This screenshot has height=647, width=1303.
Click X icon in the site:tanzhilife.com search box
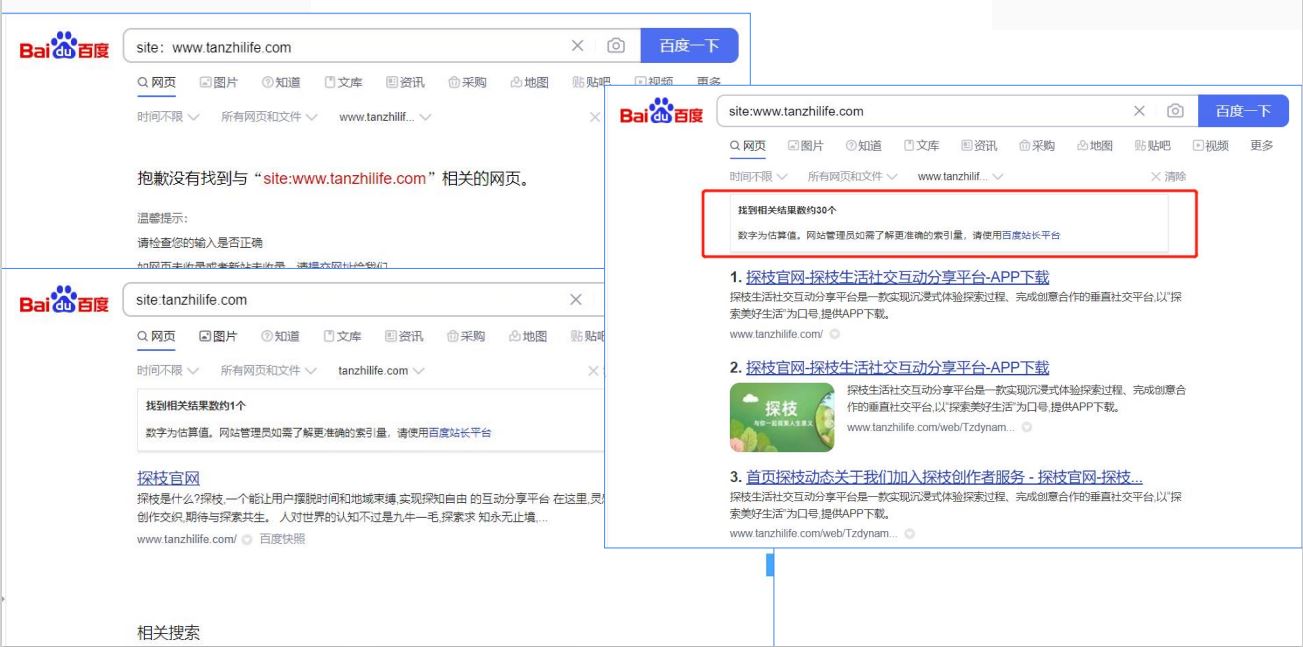[576, 300]
